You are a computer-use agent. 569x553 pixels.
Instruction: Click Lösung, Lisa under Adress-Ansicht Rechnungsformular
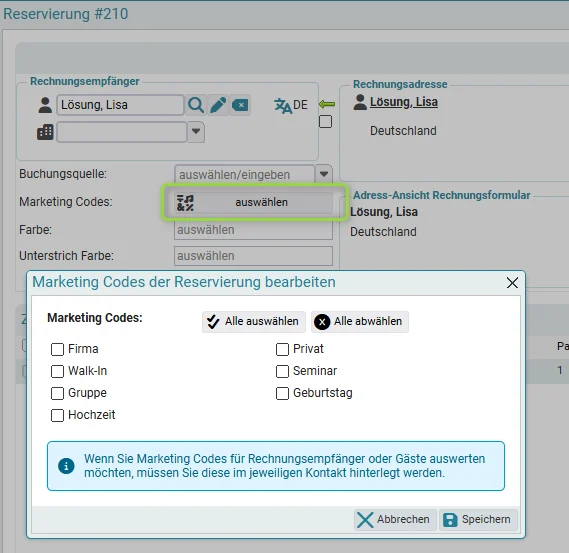coord(384,212)
